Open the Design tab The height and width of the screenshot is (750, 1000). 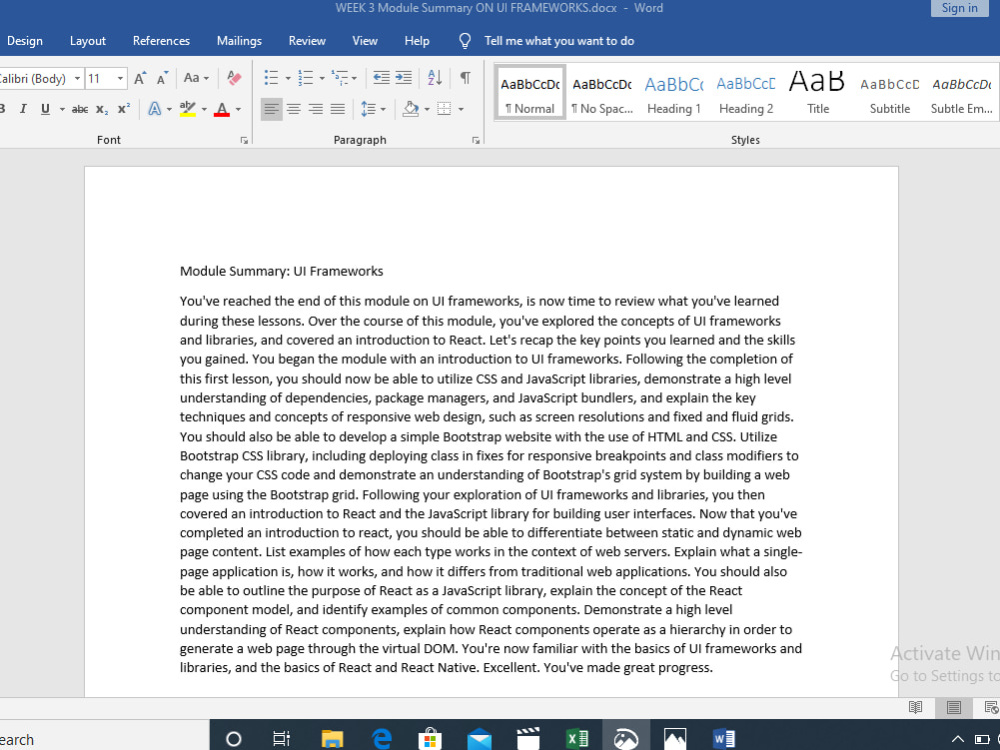coord(24,41)
